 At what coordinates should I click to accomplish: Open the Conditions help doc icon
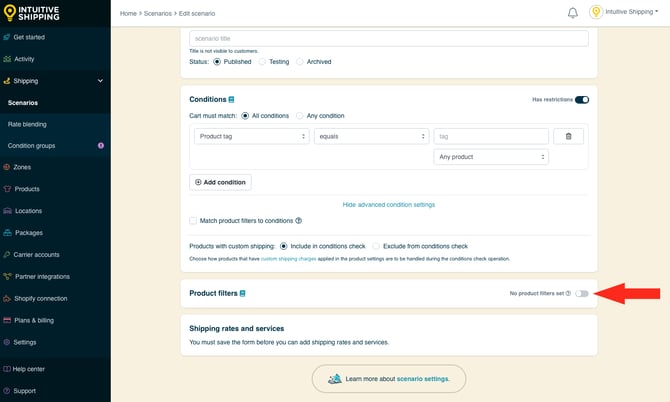(231, 100)
